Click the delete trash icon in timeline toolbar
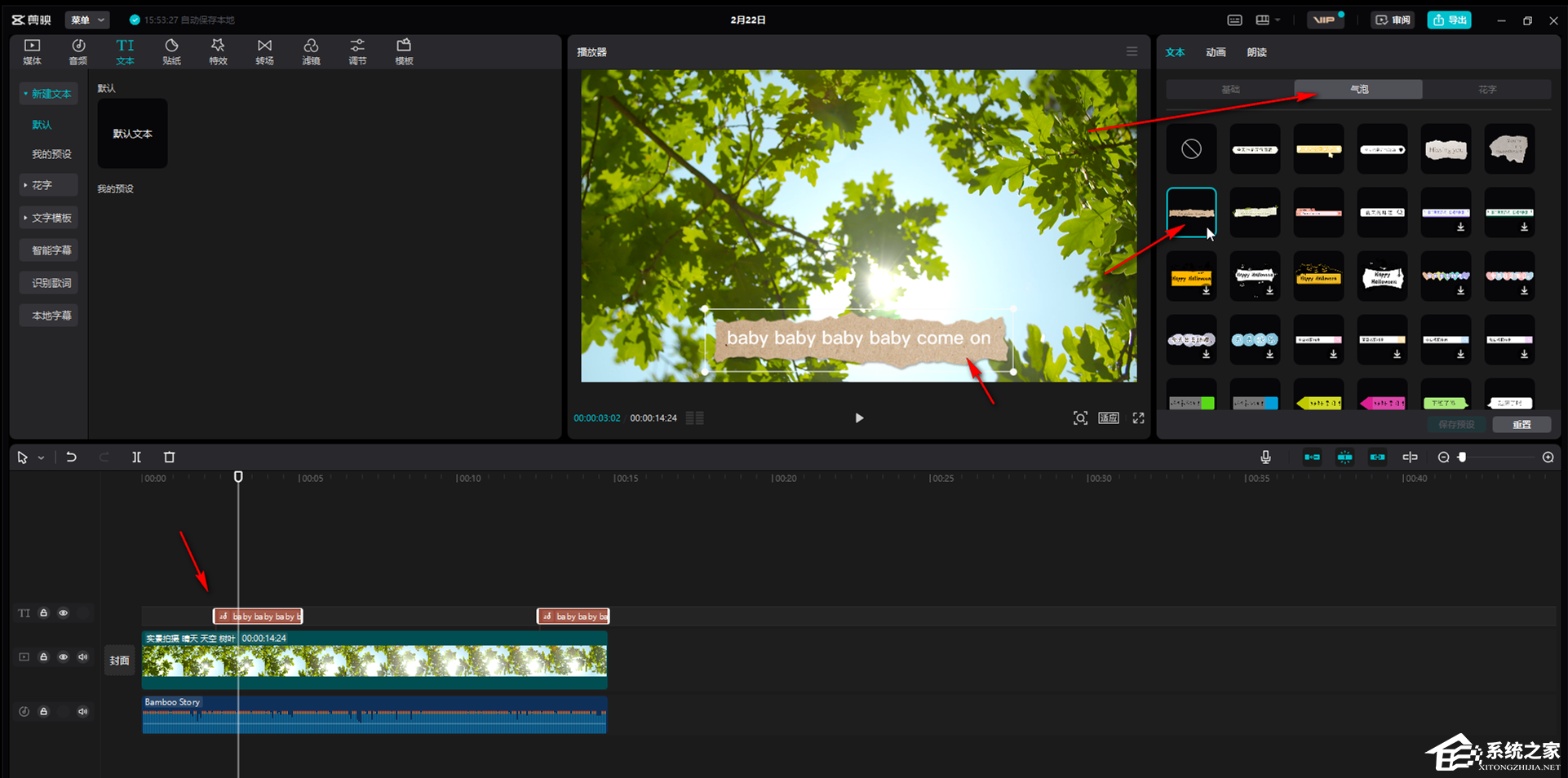The width and height of the screenshot is (1568, 778). [169, 458]
